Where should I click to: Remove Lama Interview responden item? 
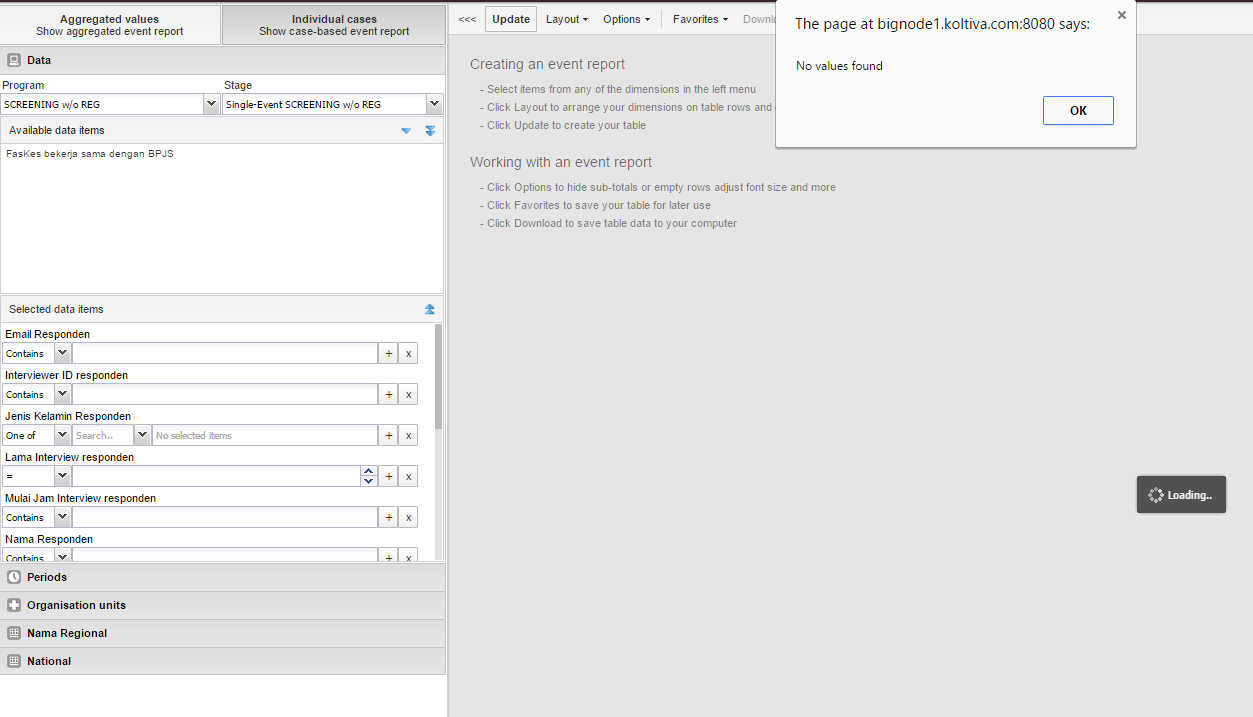tap(408, 476)
